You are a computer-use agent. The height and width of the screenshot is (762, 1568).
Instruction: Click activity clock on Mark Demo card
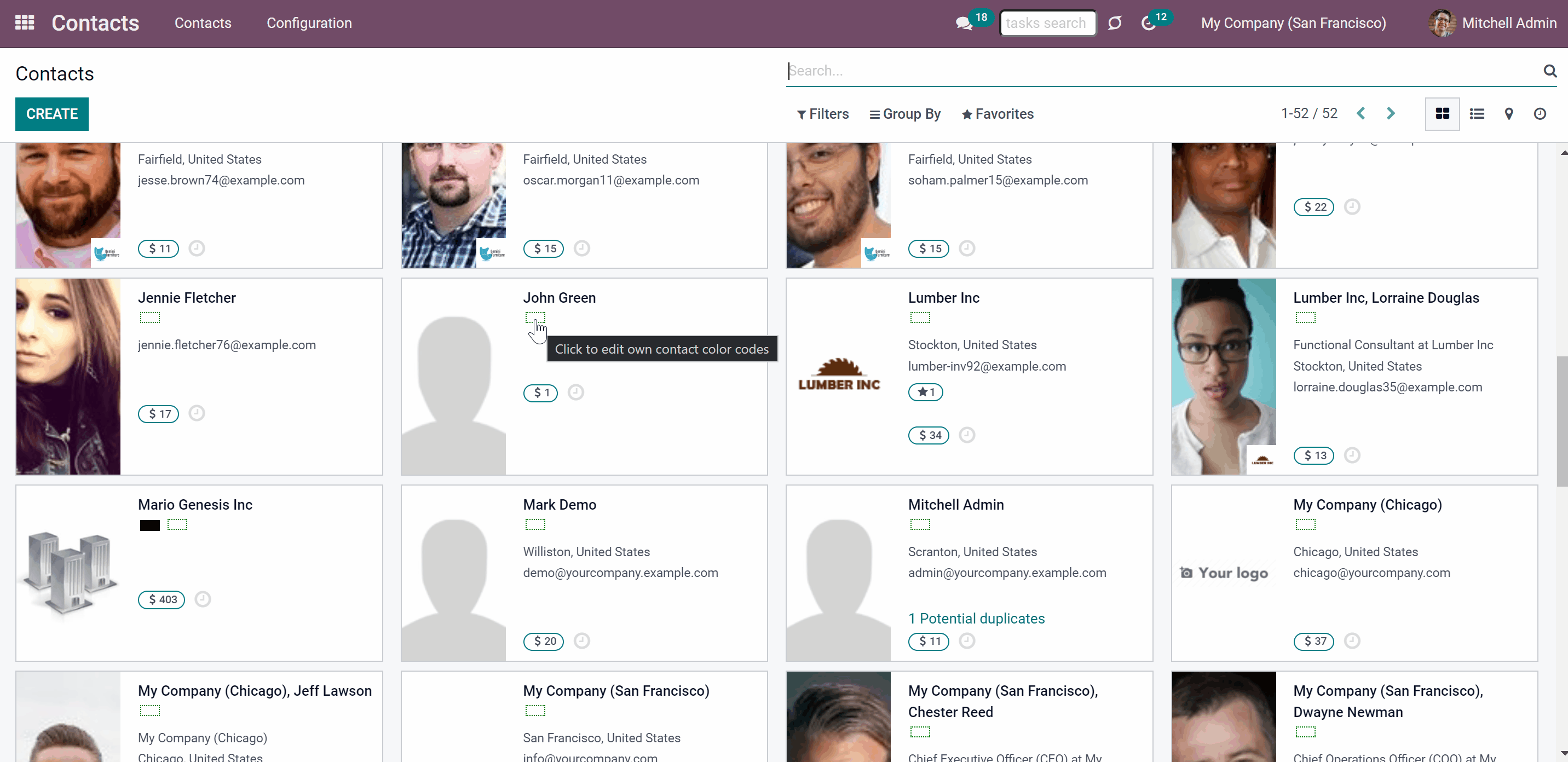(582, 641)
